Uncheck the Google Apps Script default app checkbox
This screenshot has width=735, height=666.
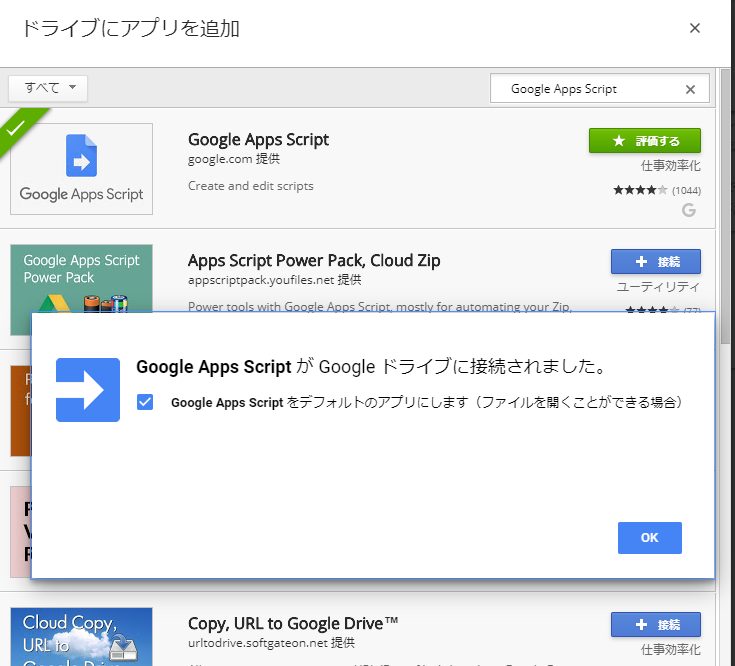(x=145, y=402)
